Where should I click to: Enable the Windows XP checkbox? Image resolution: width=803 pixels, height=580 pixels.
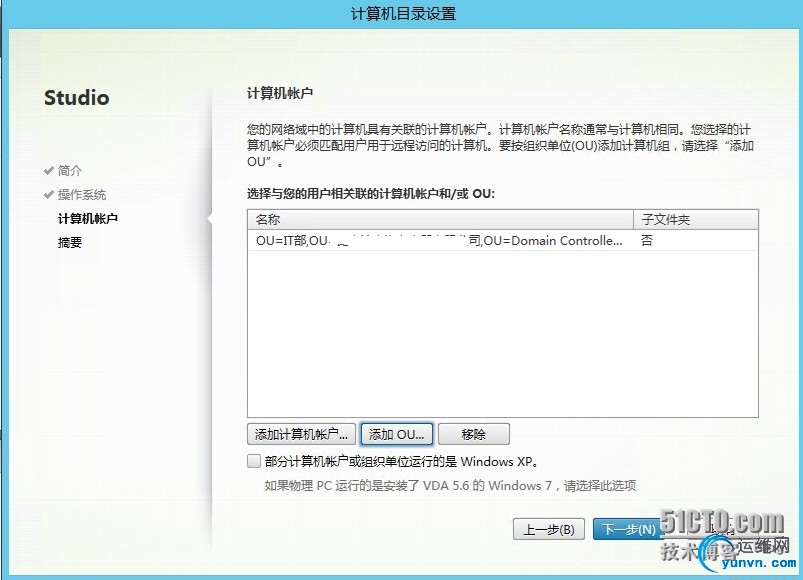click(x=254, y=461)
